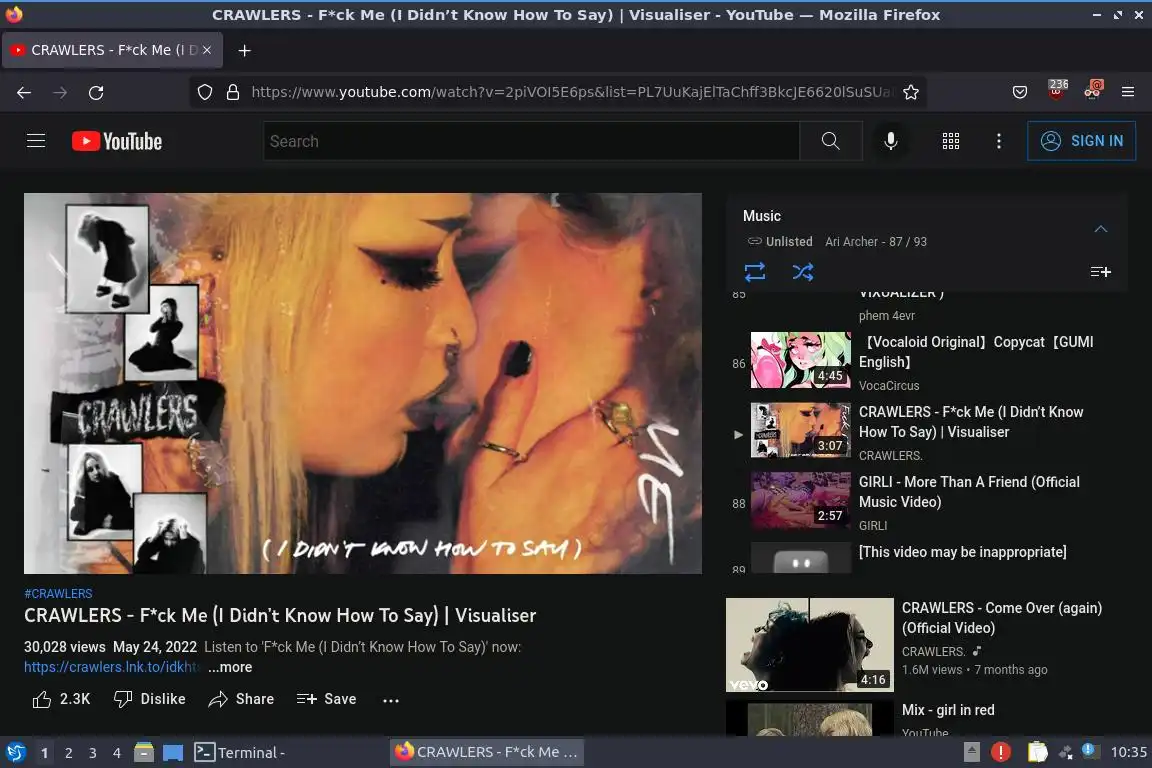Open the crawlers.lnk.to link
The height and width of the screenshot is (768, 1152).
[x=112, y=667]
